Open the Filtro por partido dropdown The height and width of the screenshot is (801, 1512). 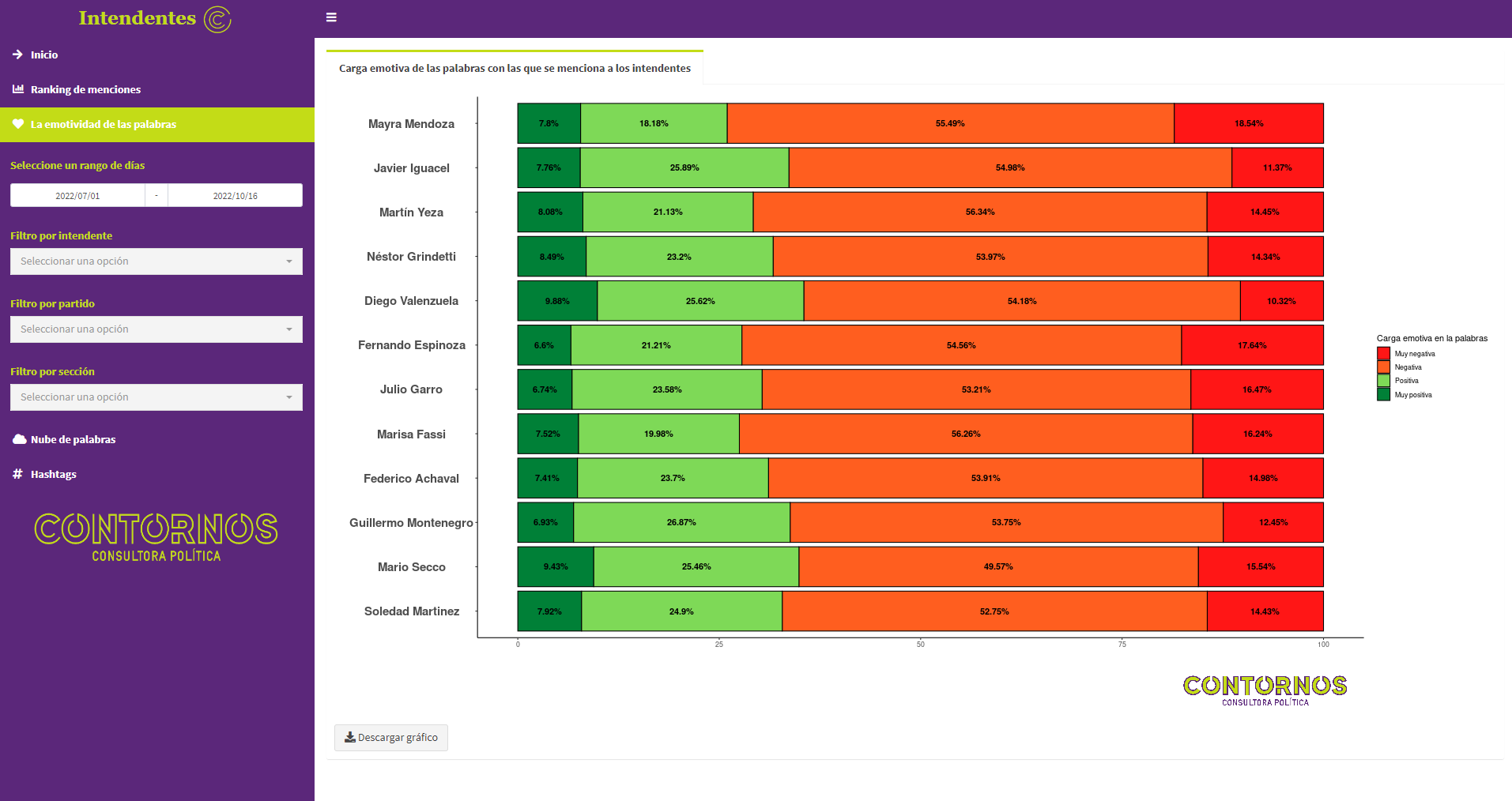click(x=156, y=329)
